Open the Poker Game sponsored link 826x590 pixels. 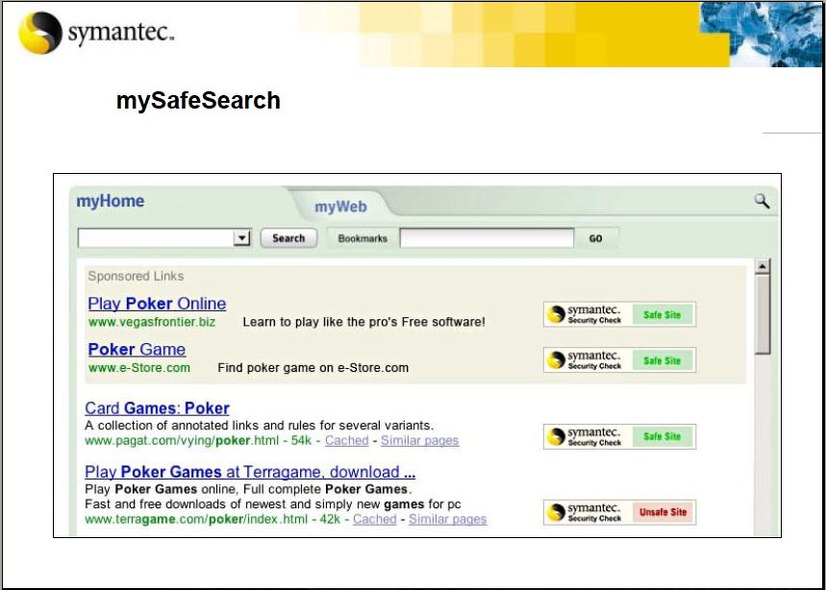(x=137, y=349)
